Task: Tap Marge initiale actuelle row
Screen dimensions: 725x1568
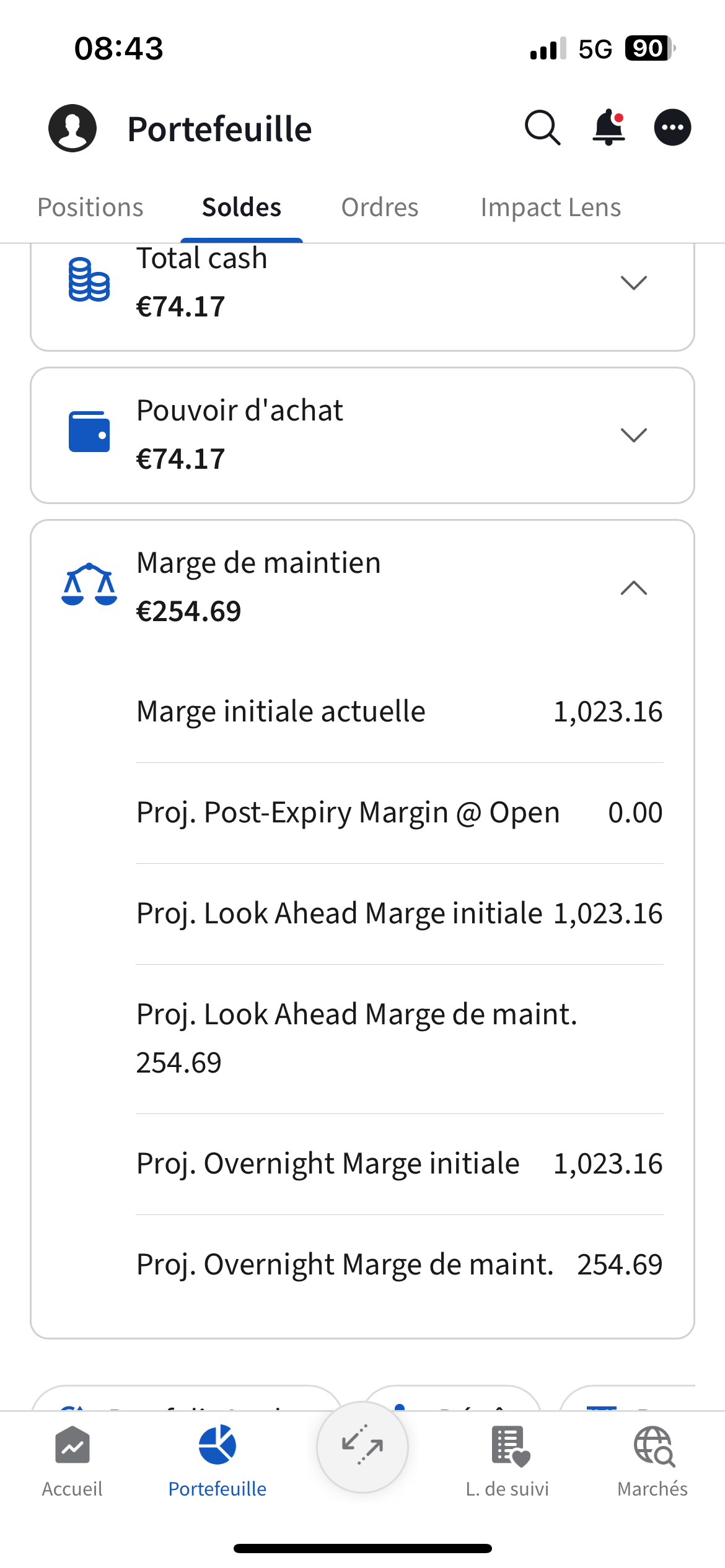Action: [400, 712]
